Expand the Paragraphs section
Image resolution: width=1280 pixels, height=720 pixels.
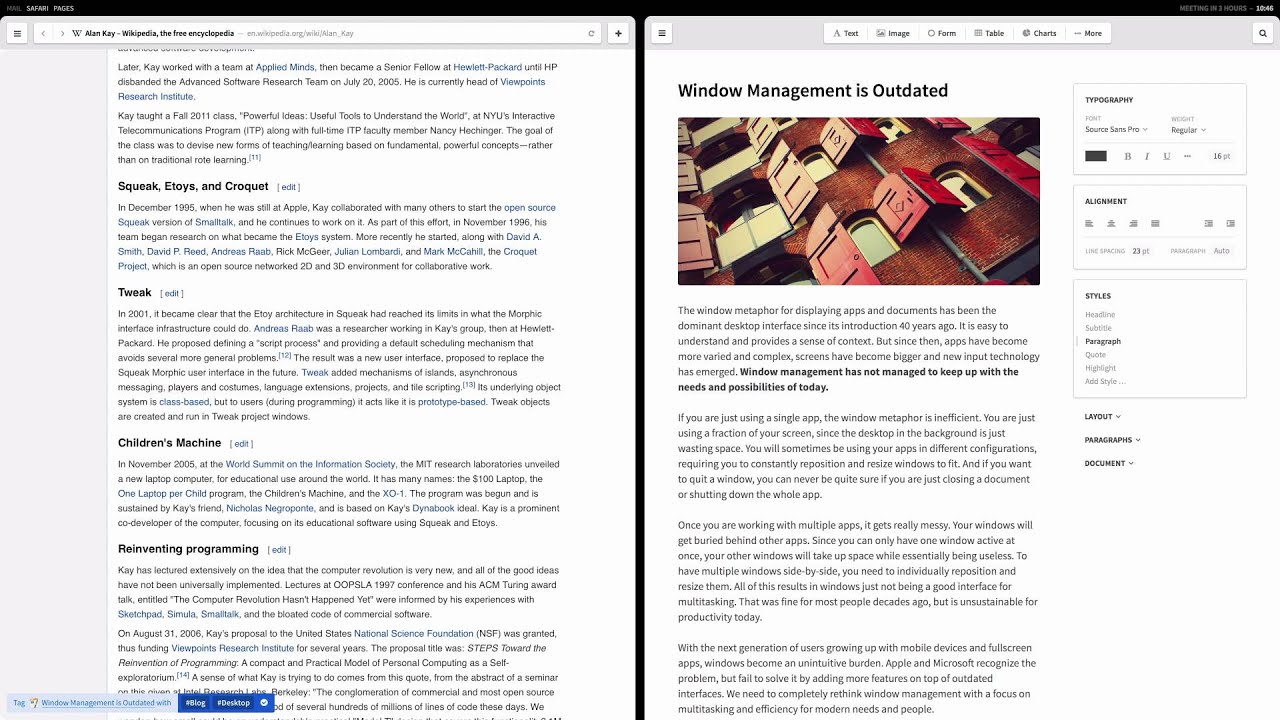1112,440
